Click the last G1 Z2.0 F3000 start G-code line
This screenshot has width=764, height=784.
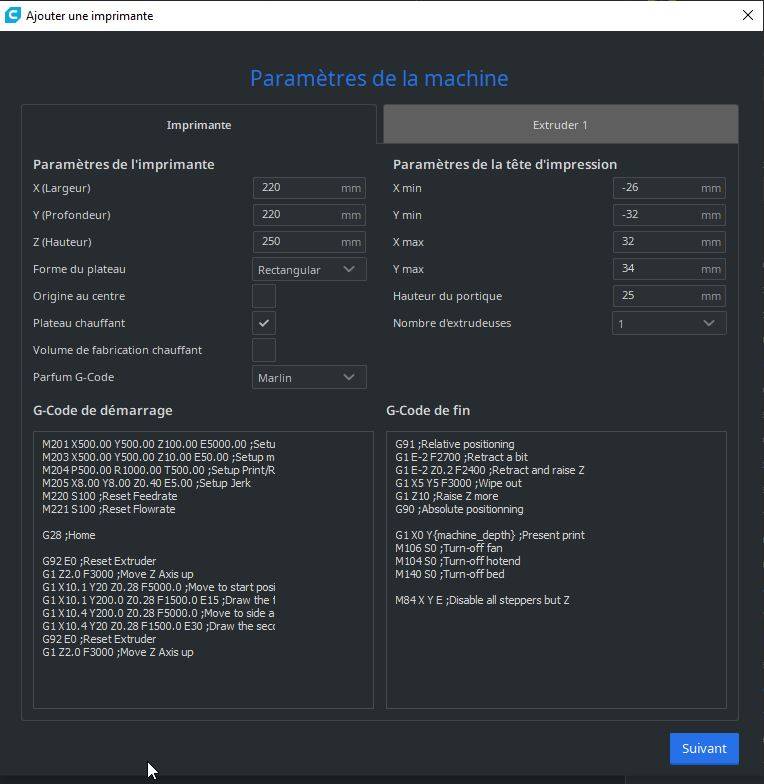[x=118, y=652]
